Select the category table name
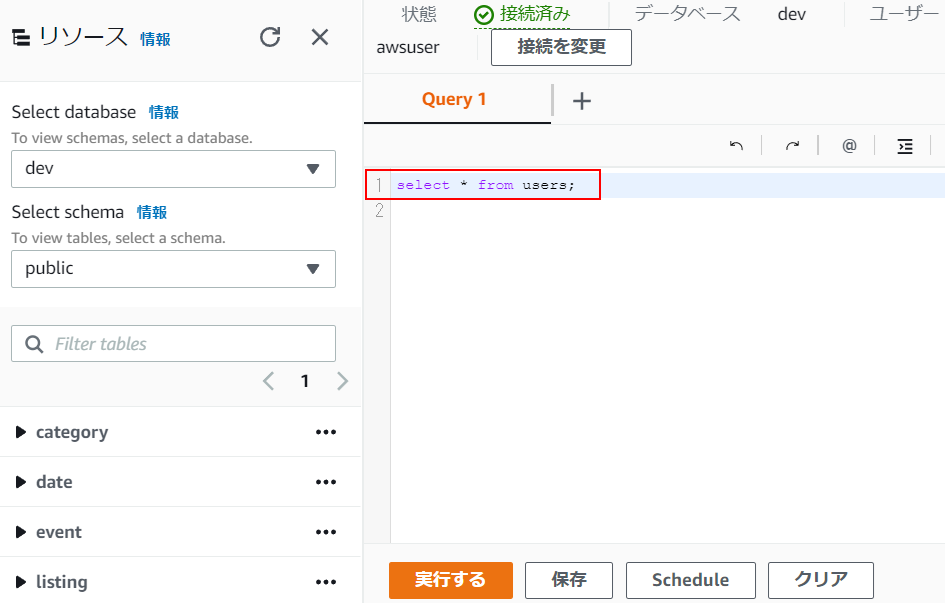Screen dimensions: 945x603 click(72, 433)
